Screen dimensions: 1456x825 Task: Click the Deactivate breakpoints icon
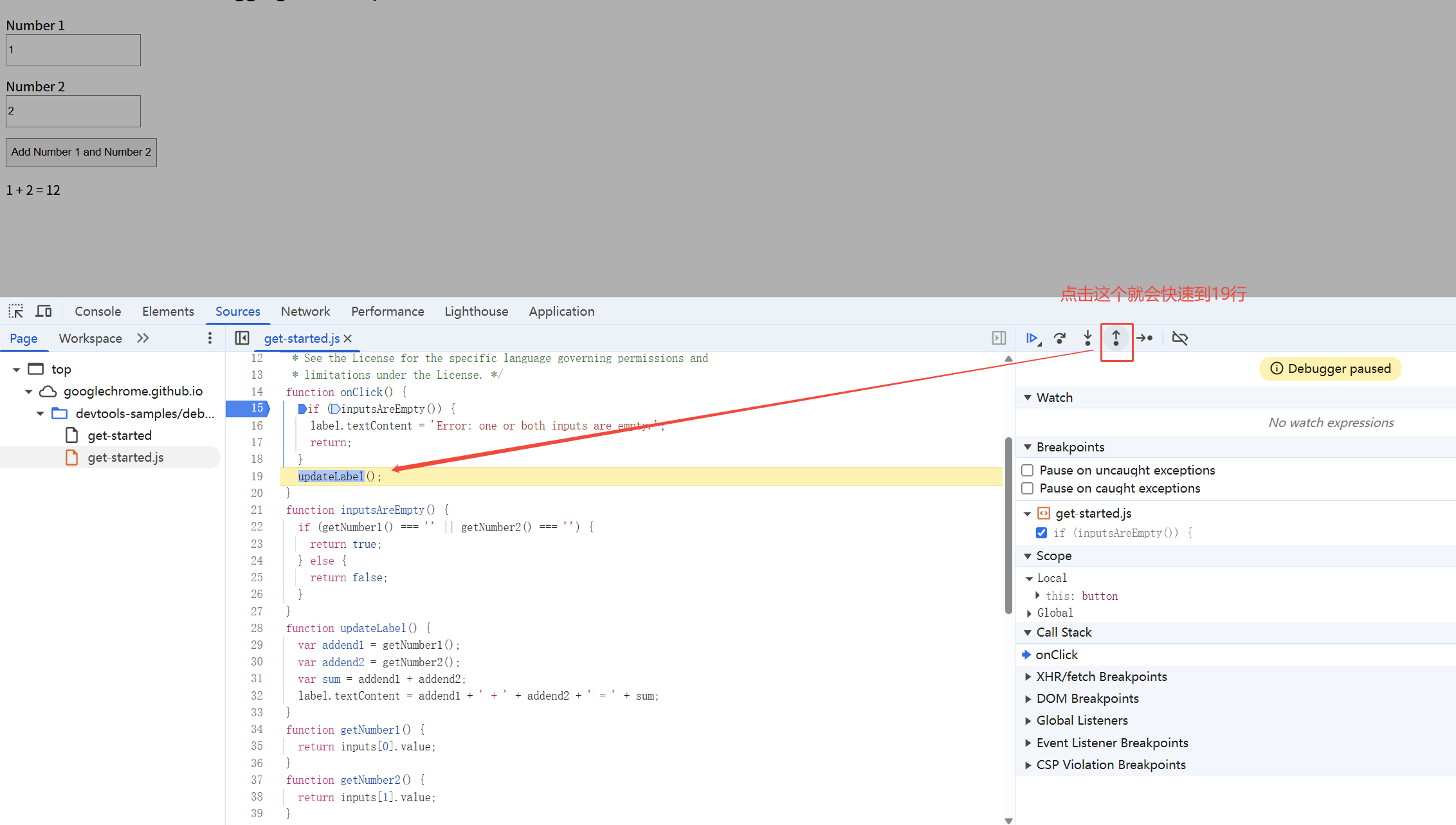[1180, 338]
